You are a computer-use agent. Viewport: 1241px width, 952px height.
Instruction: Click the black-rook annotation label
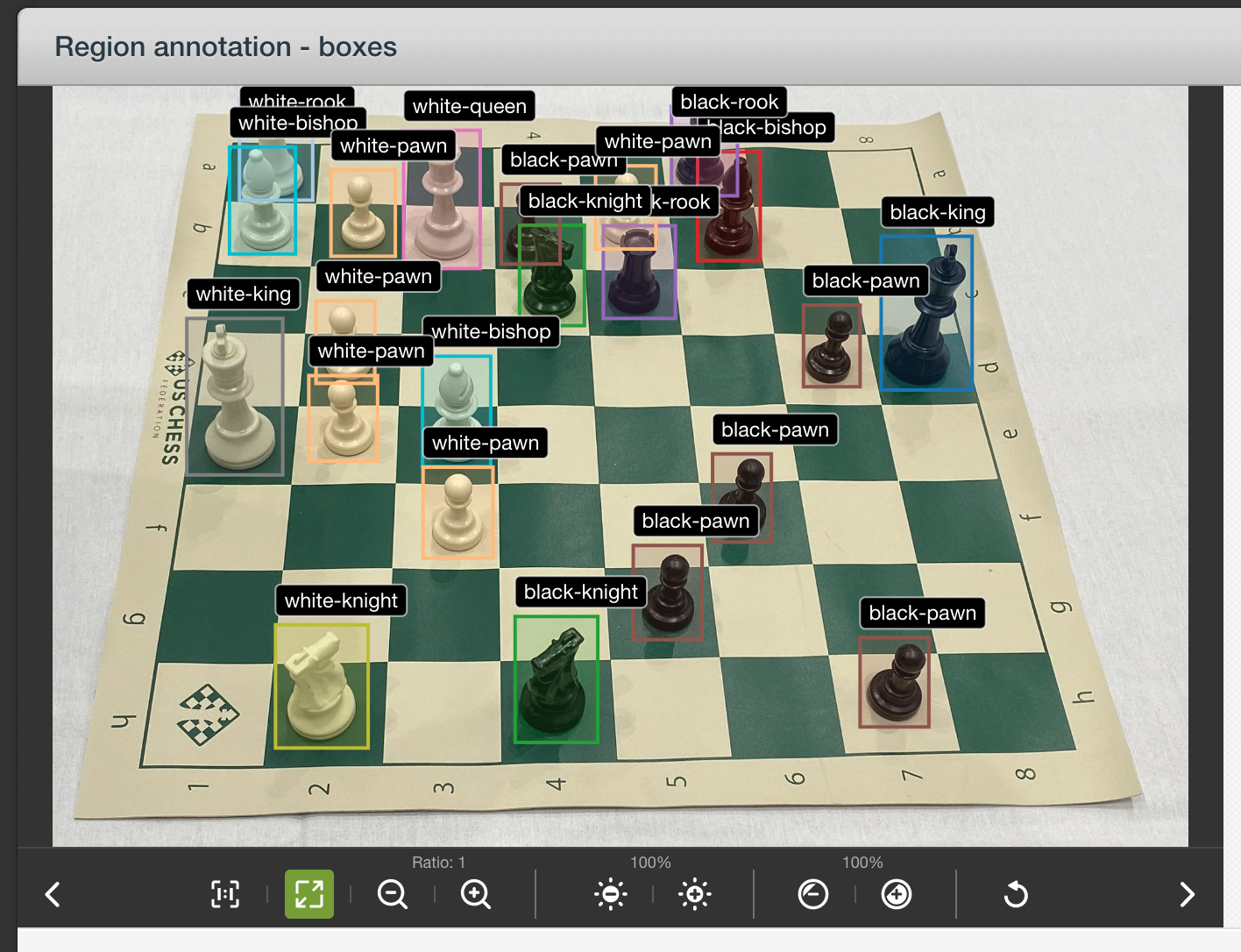tap(728, 102)
